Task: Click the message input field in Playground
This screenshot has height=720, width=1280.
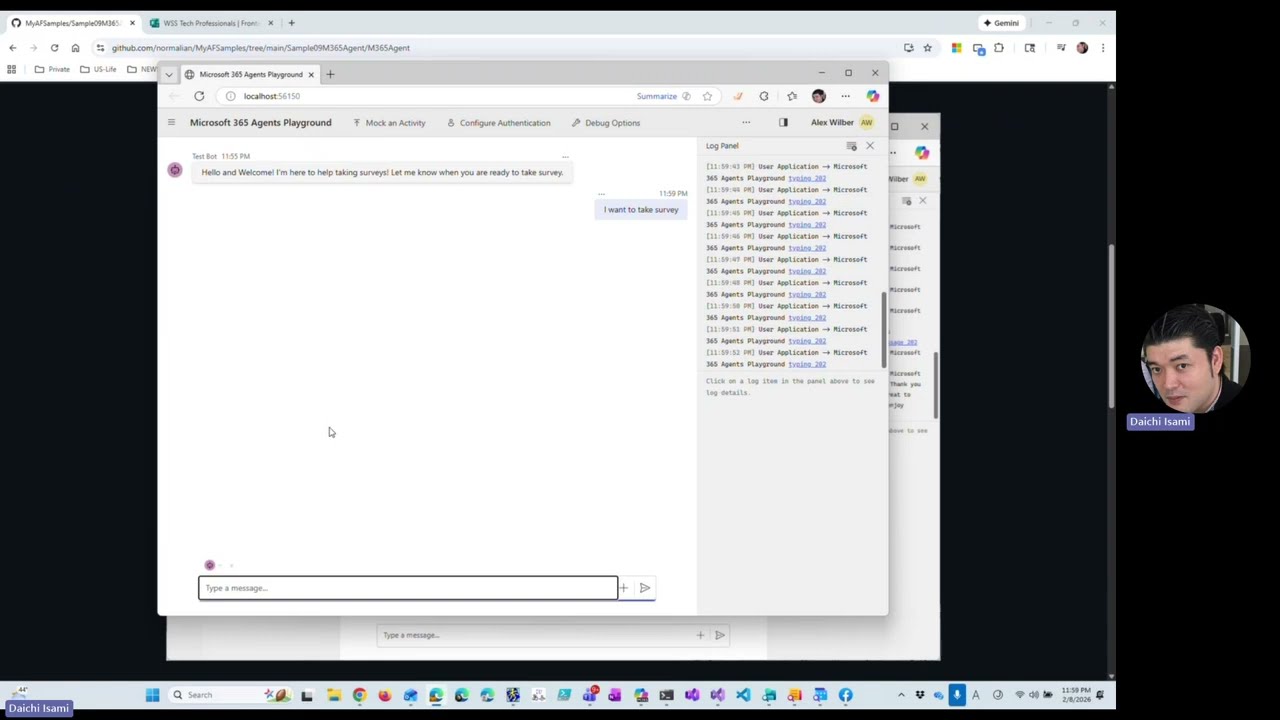Action: click(x=408, y=588)
